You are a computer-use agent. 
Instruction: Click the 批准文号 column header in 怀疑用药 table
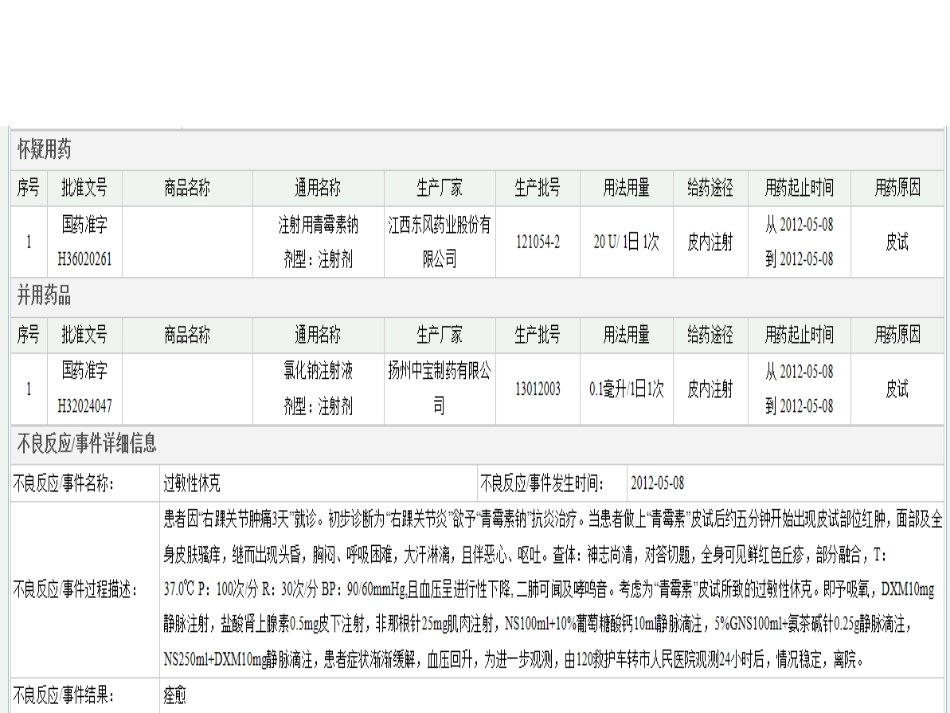pos(85,188)
